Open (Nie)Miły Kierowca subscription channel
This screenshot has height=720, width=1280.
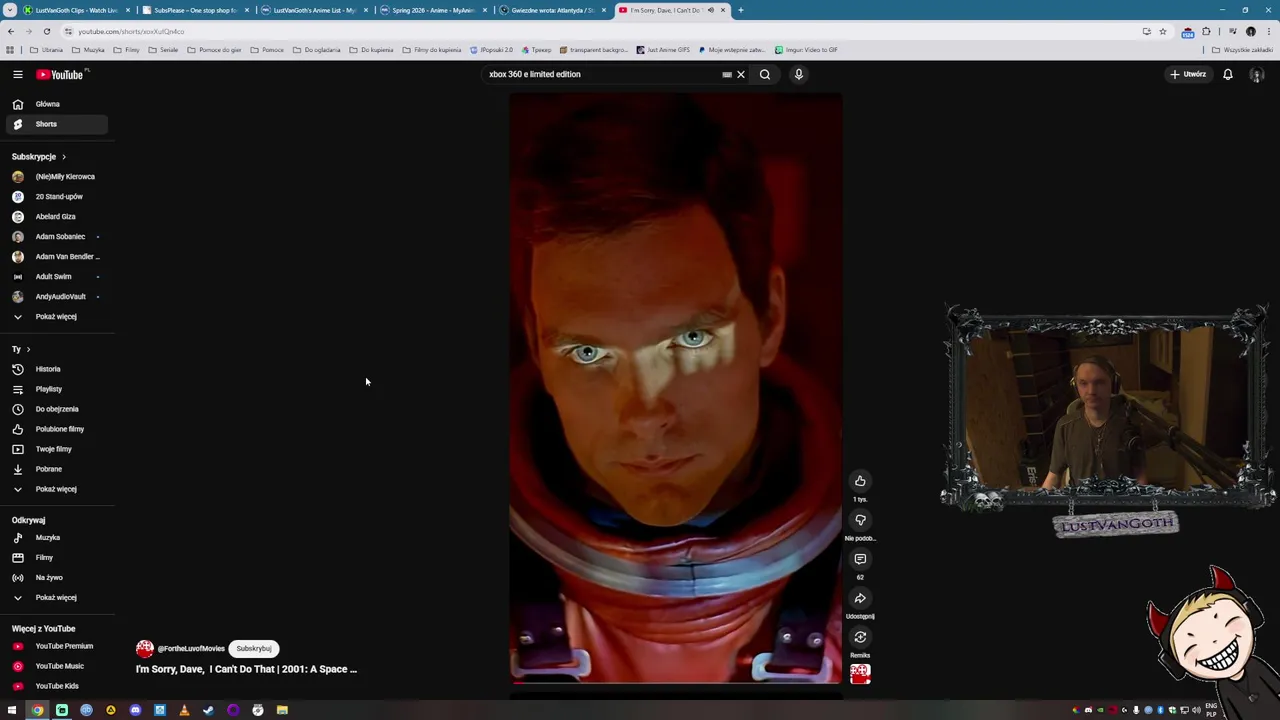tap(55, 176)
